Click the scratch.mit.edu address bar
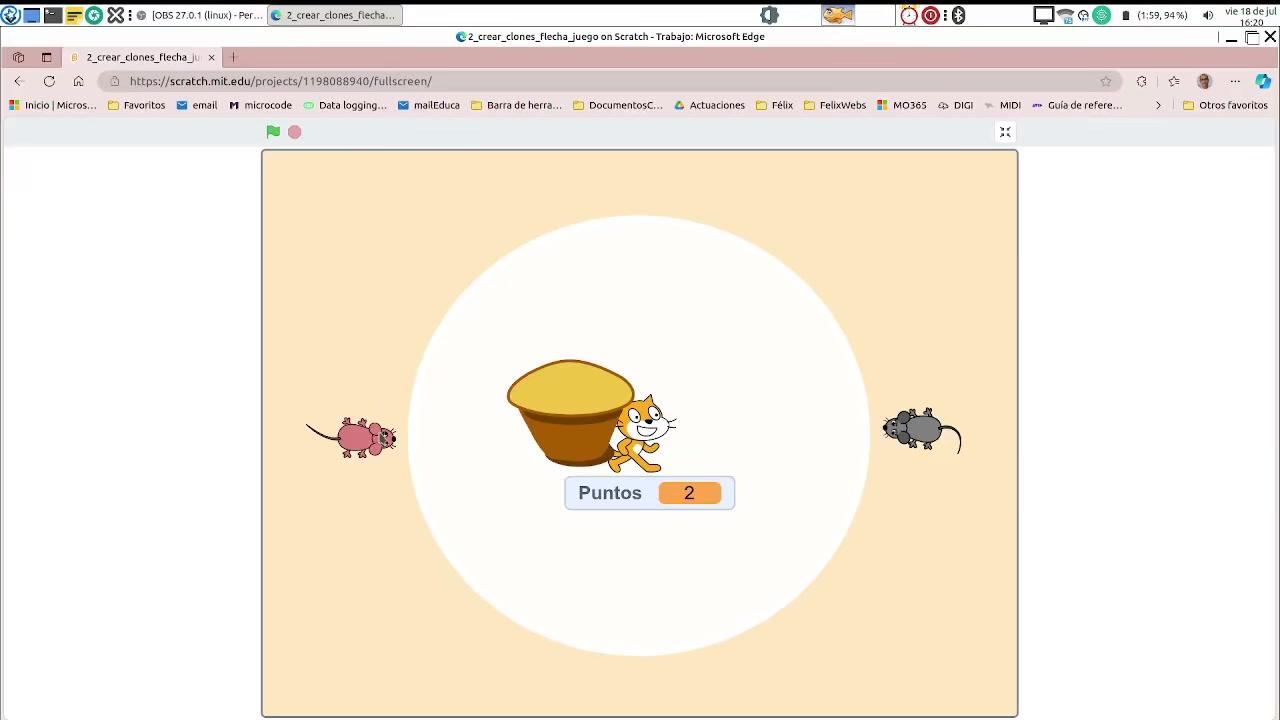This screenshot has height=720, width=1280. coord(610,81)
